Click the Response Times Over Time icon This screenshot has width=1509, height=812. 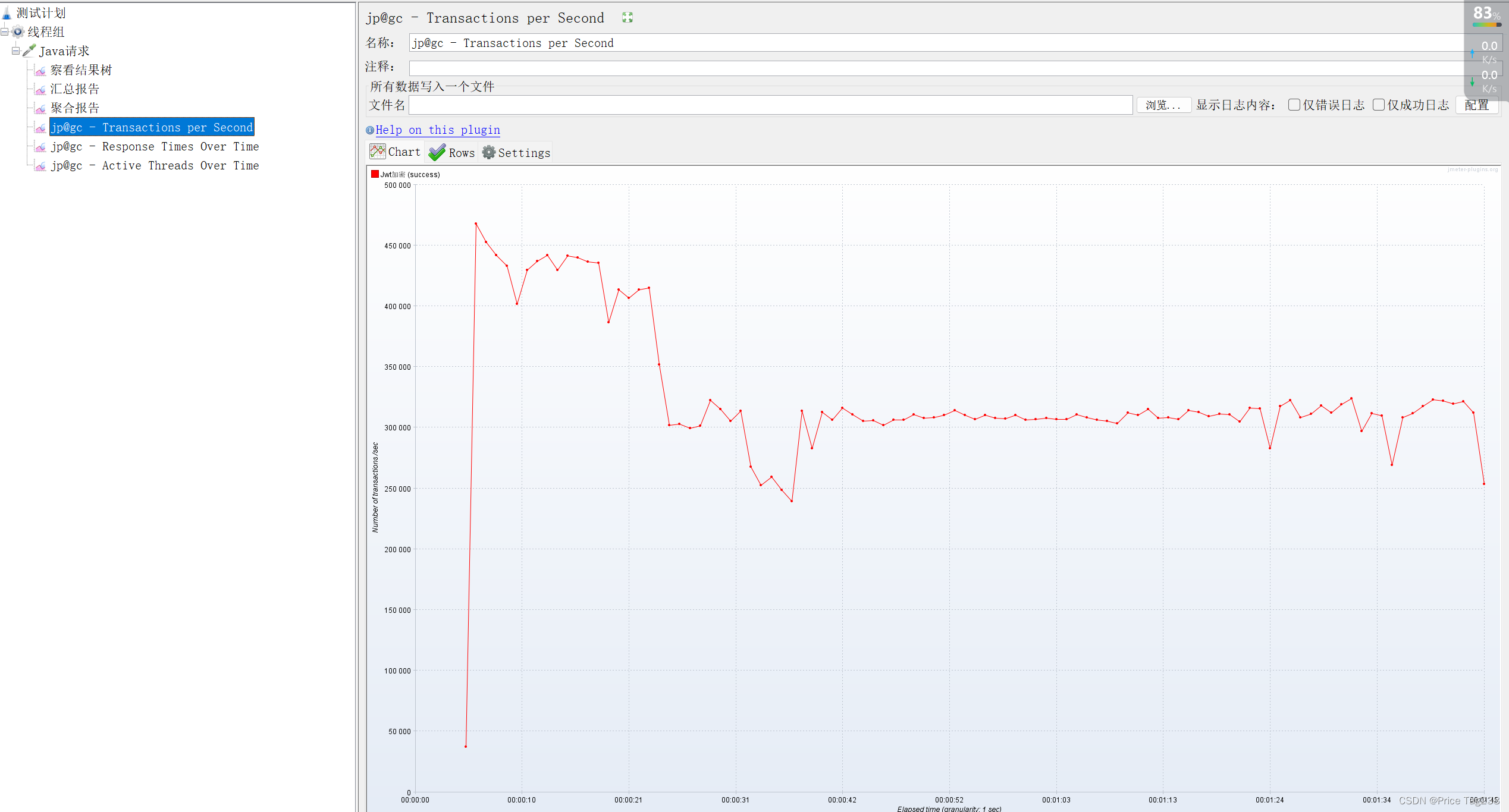pos(40,147)
